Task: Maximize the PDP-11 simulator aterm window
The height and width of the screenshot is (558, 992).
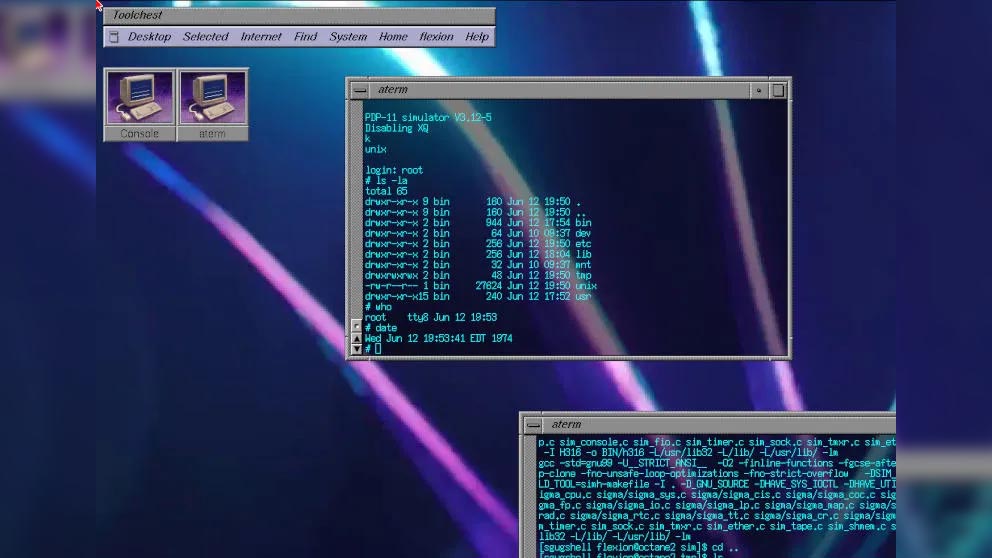Action: point(778,90)
